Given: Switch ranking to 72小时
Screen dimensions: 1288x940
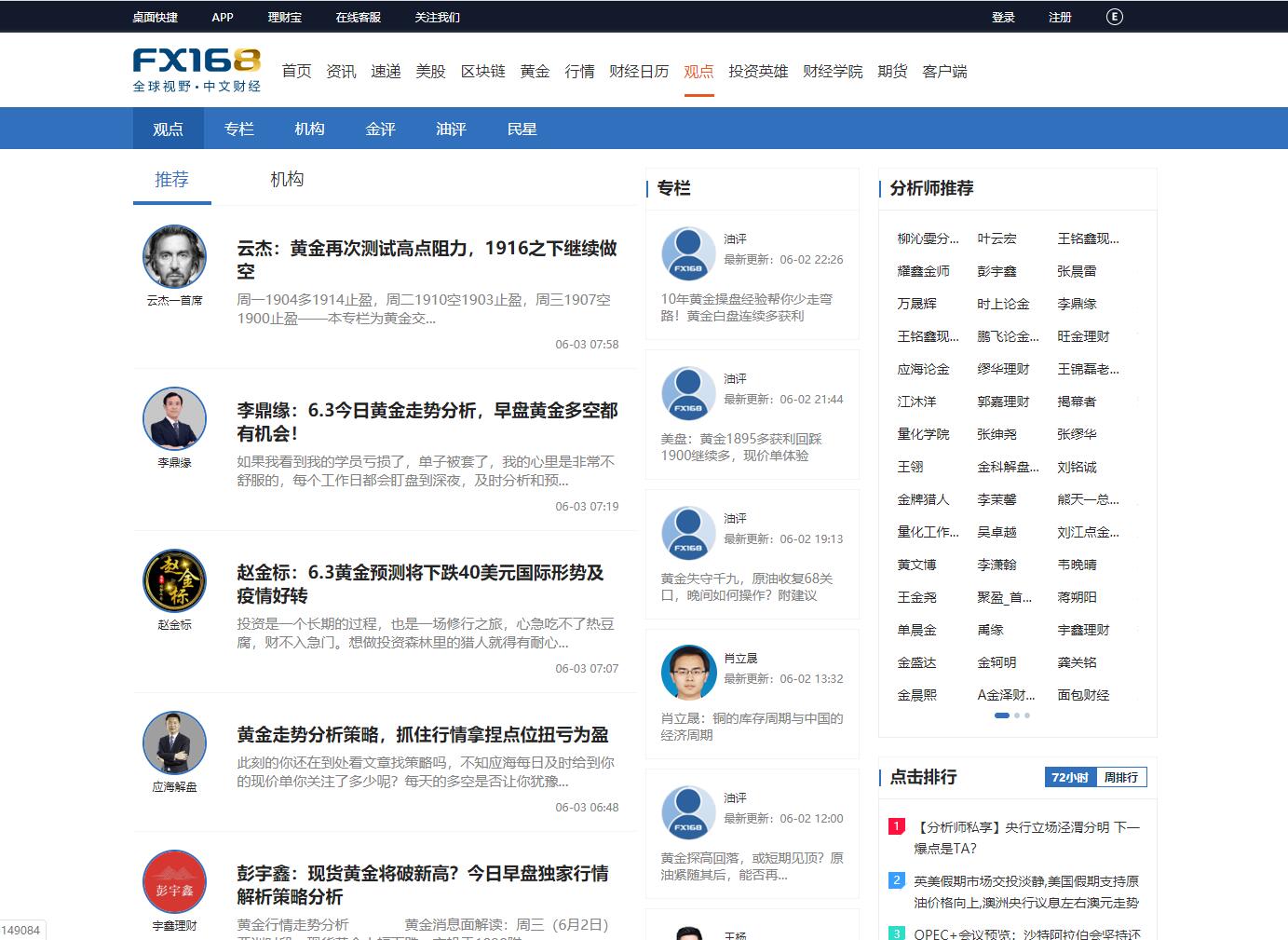Looking at the screenshot, I should (x=1069, y=777).
